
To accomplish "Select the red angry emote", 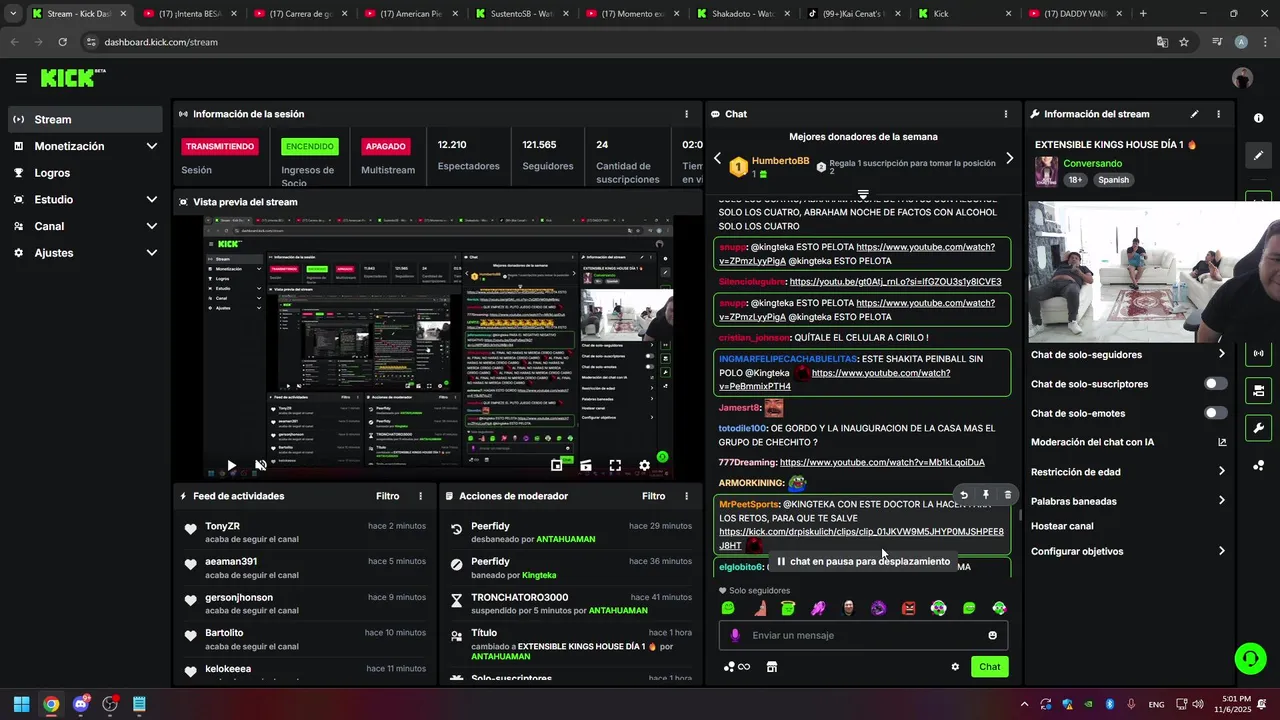I will (x=909, y=608).
